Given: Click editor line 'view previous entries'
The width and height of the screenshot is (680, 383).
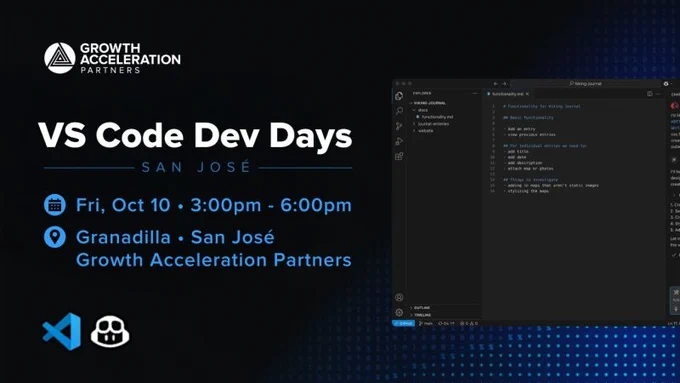Looking at the screenshot, I should 529,134.
